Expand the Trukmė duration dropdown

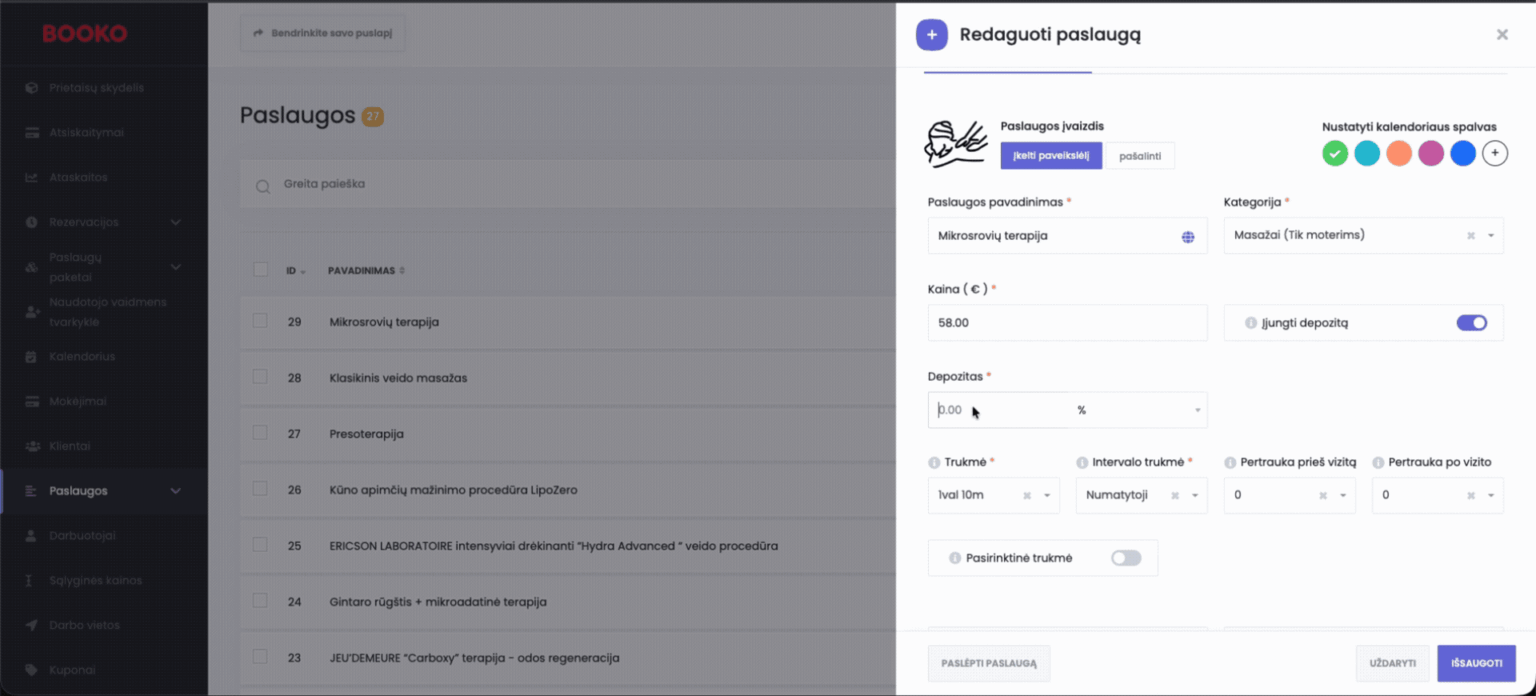point(1047,496)
